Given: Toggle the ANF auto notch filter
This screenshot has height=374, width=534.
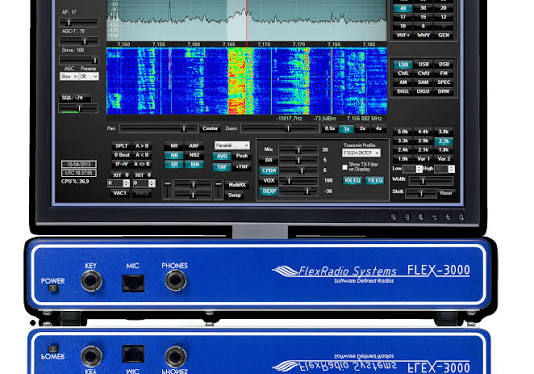Looking at the screenshot, I should coord(194,146).
